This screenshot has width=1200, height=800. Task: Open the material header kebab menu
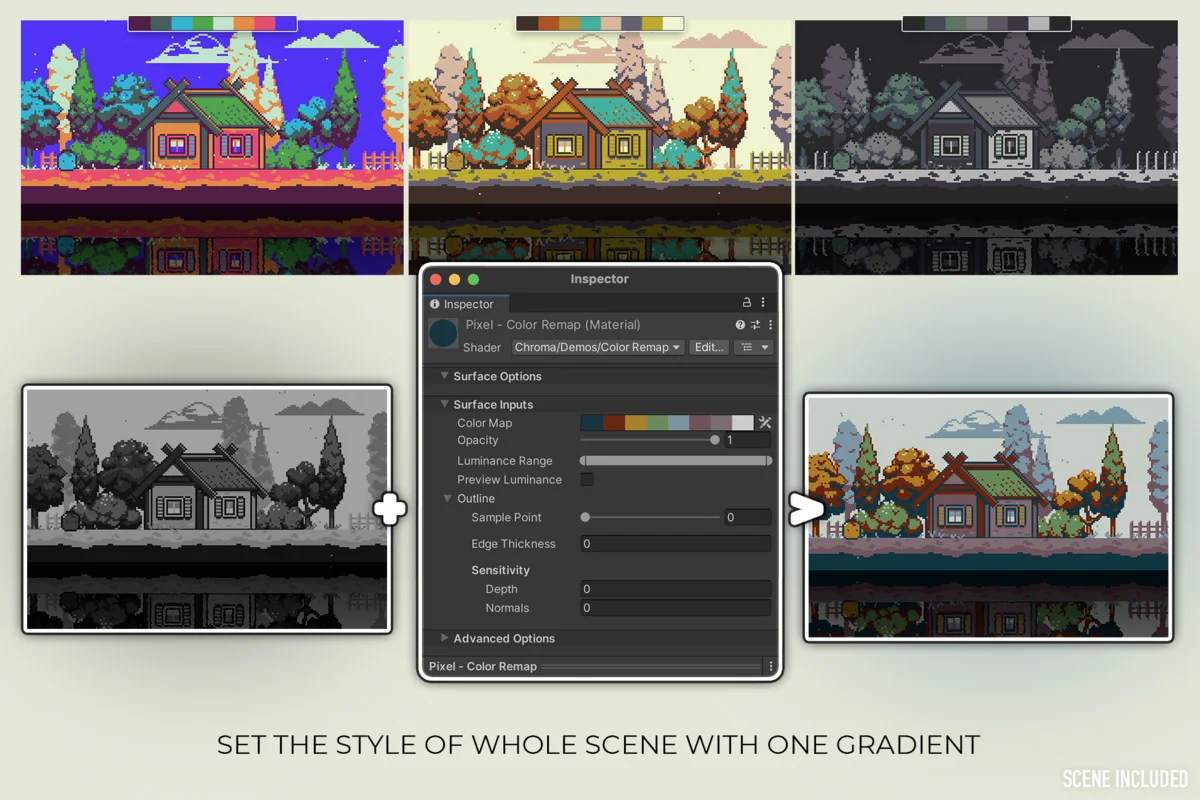(770, 325)
